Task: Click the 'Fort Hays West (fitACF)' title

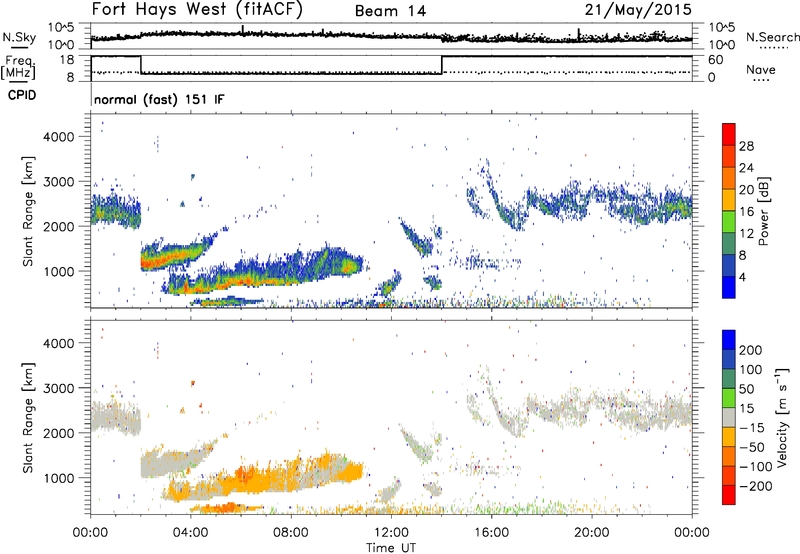Action: tap(197, 9)
